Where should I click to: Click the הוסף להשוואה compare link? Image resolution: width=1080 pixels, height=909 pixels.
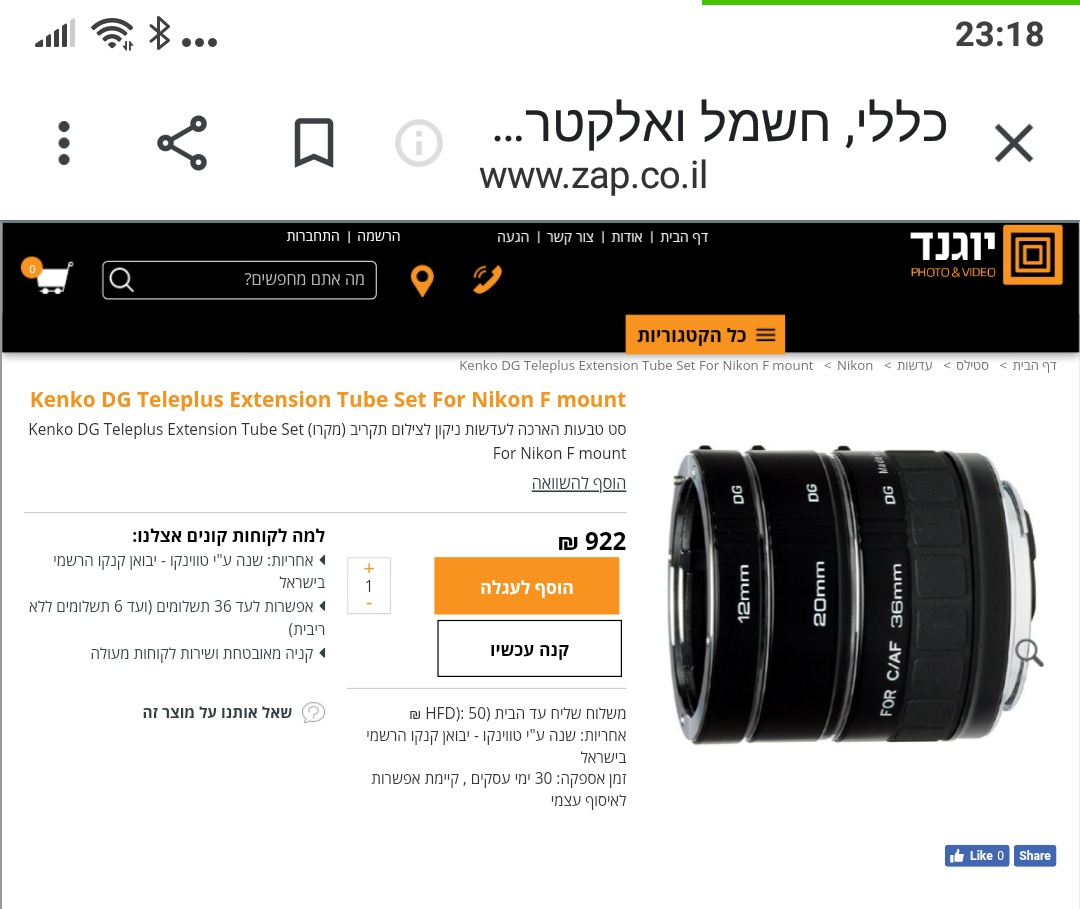tap(579, 483)
